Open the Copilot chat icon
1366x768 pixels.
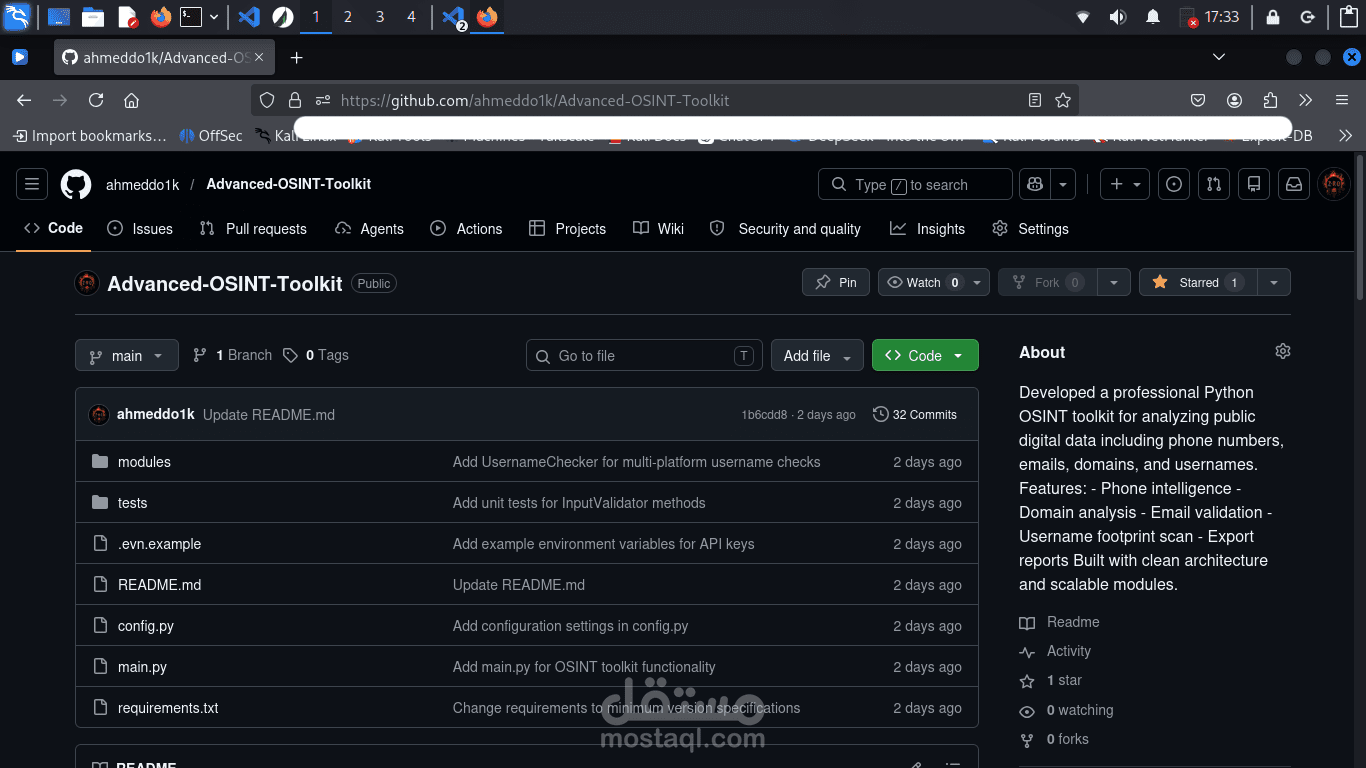point(1034,184)
